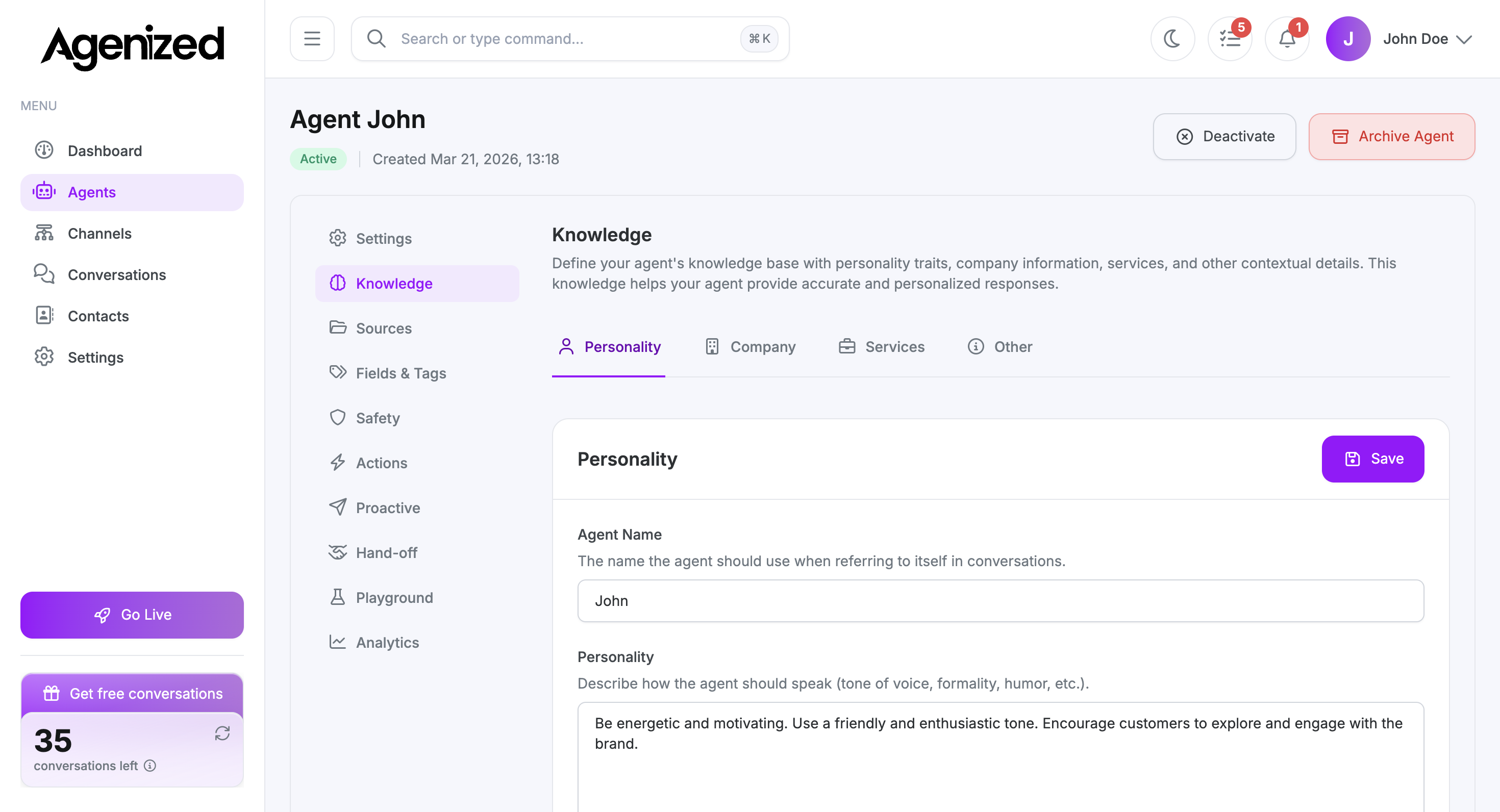The image size is (1500, 812).
Task: Save the Personality settings
Action: tap(1372, 459)
